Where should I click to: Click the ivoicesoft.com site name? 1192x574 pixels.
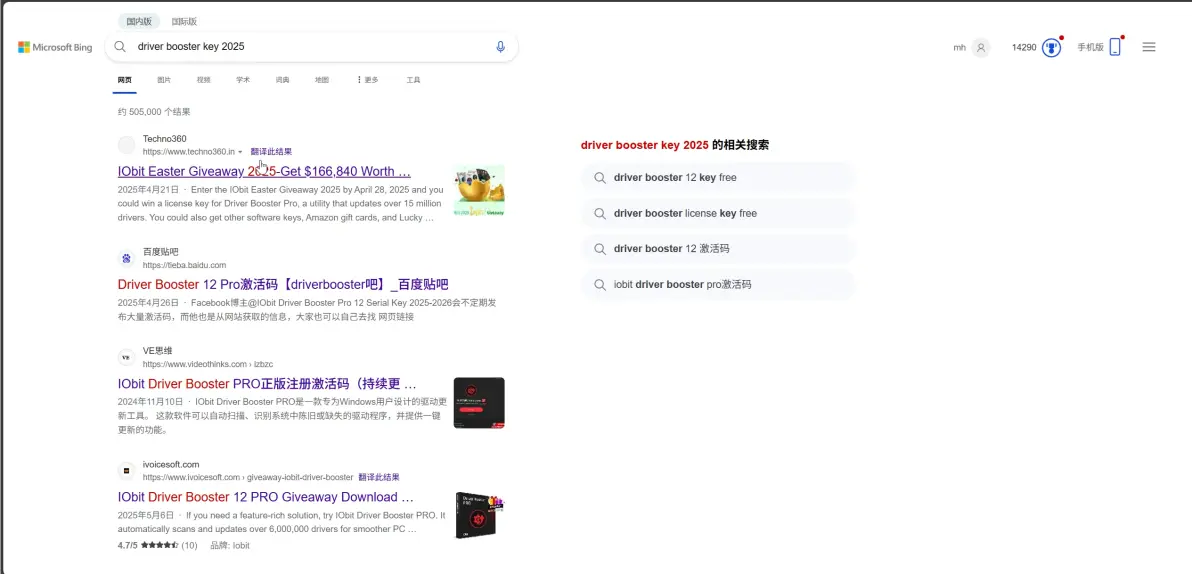[x=171, y=465]
